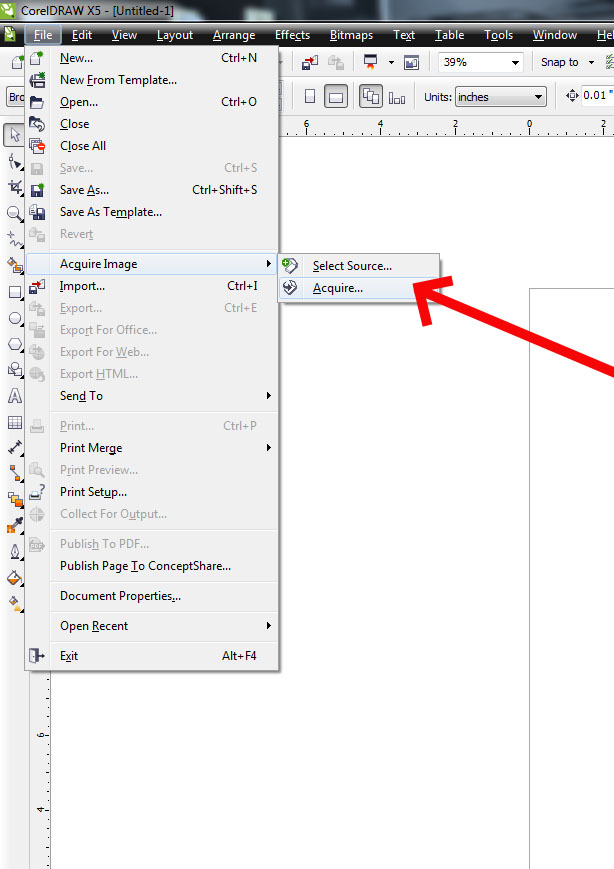Click the Application Launcher toolbar icon

371,63
